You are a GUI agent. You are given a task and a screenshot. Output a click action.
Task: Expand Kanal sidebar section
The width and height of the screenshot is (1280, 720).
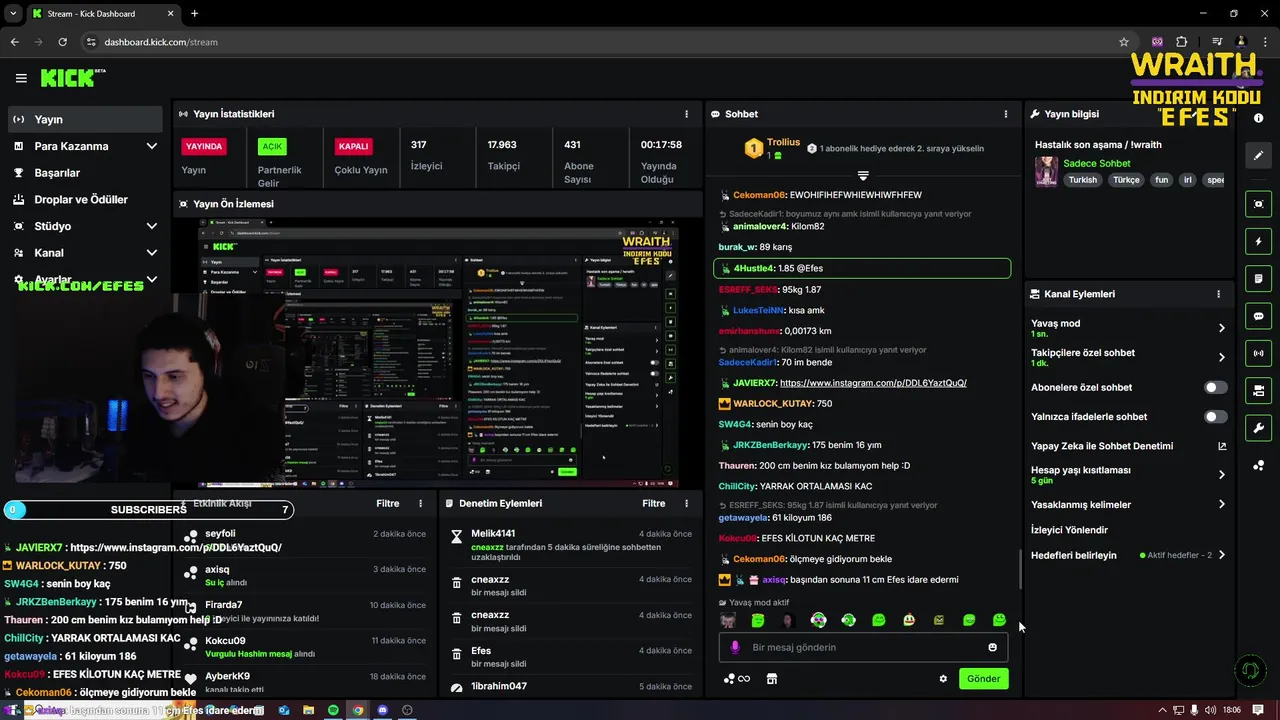pos(151,253)
